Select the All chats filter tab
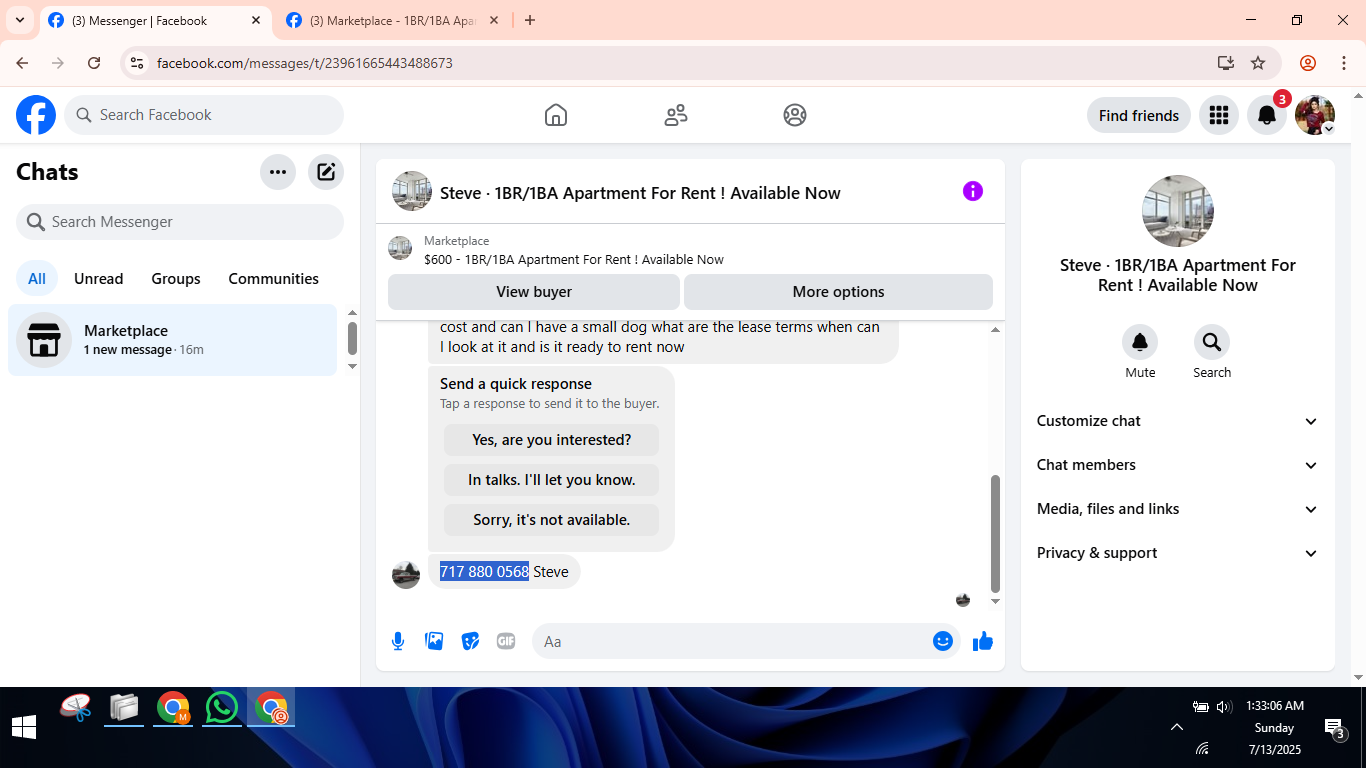Screen dimensions: 1366x768 click(x=37, y=279)
